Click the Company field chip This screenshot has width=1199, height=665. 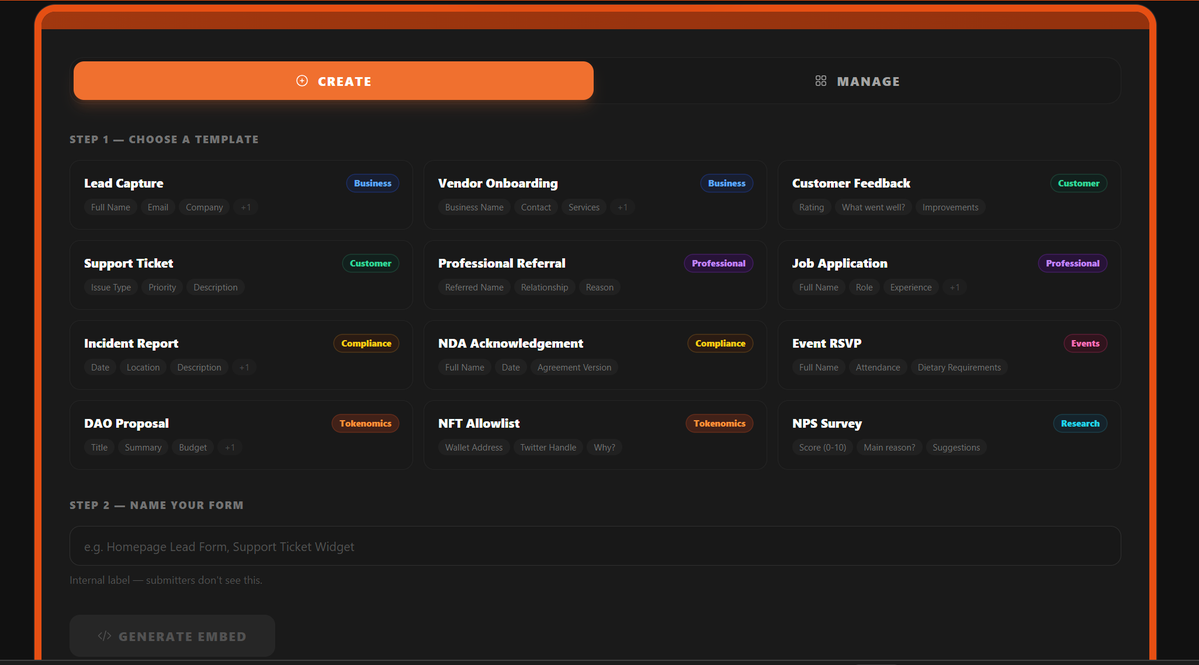pyautogui.click(x=204, y=207)
